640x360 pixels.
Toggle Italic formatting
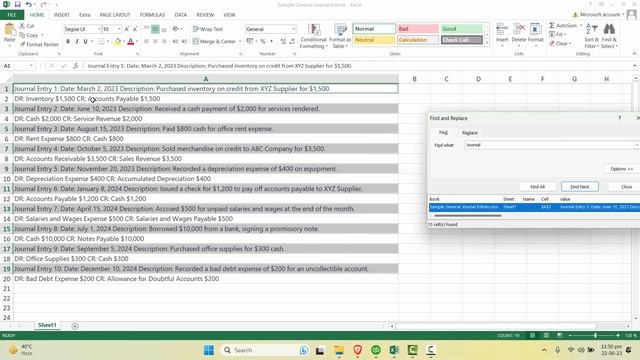tap(76, 41)
